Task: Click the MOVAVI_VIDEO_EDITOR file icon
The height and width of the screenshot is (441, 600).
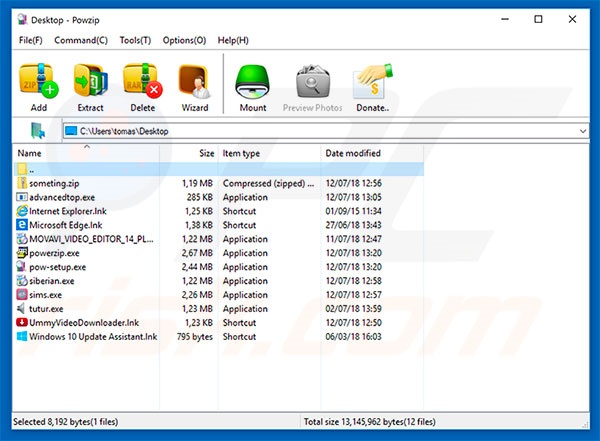Action: click(x=22, y=238)
